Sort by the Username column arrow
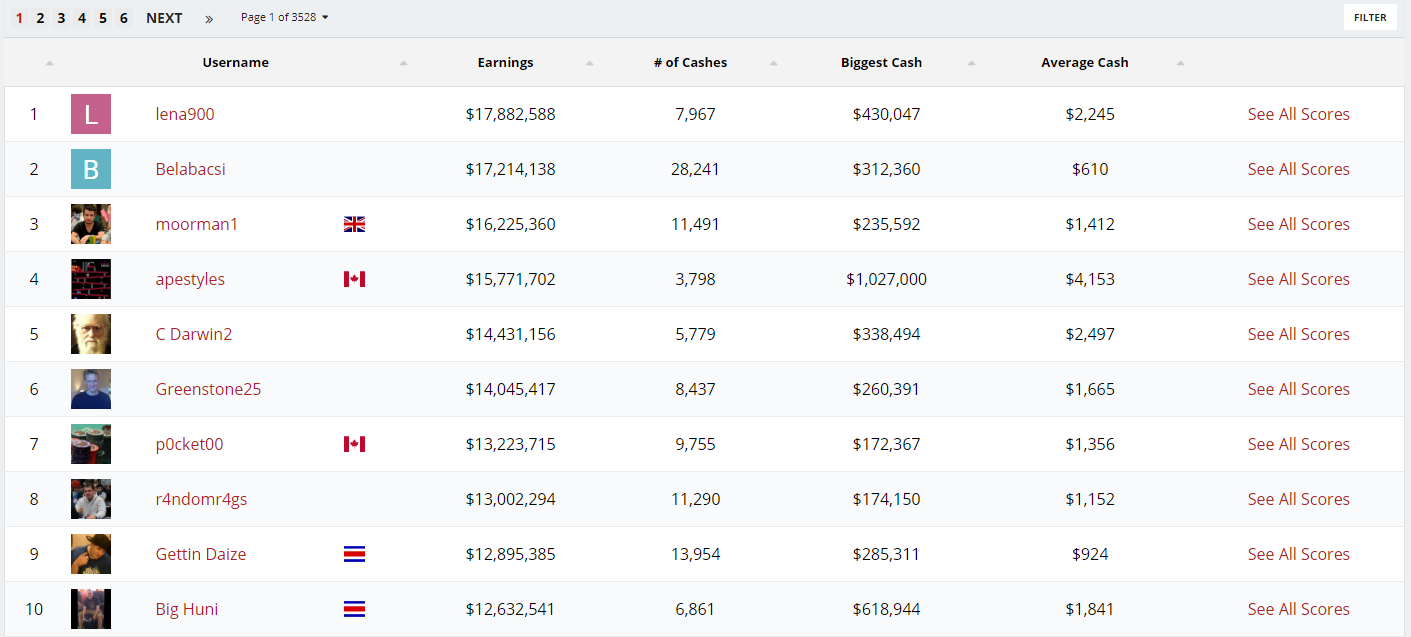The image size is (1411, 637). pos(403,62)
